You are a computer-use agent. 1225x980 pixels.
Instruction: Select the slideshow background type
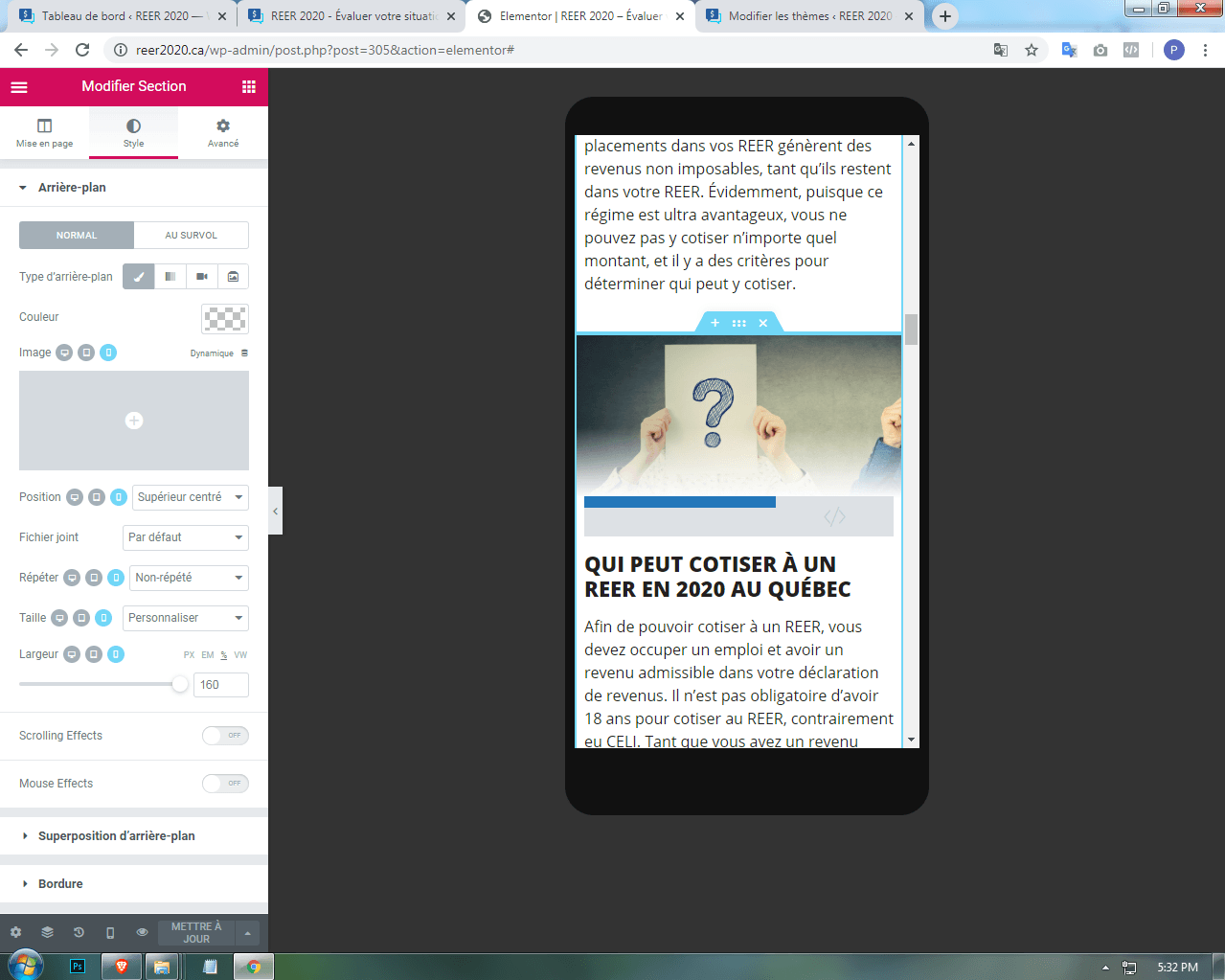click(x=234, y=277)
